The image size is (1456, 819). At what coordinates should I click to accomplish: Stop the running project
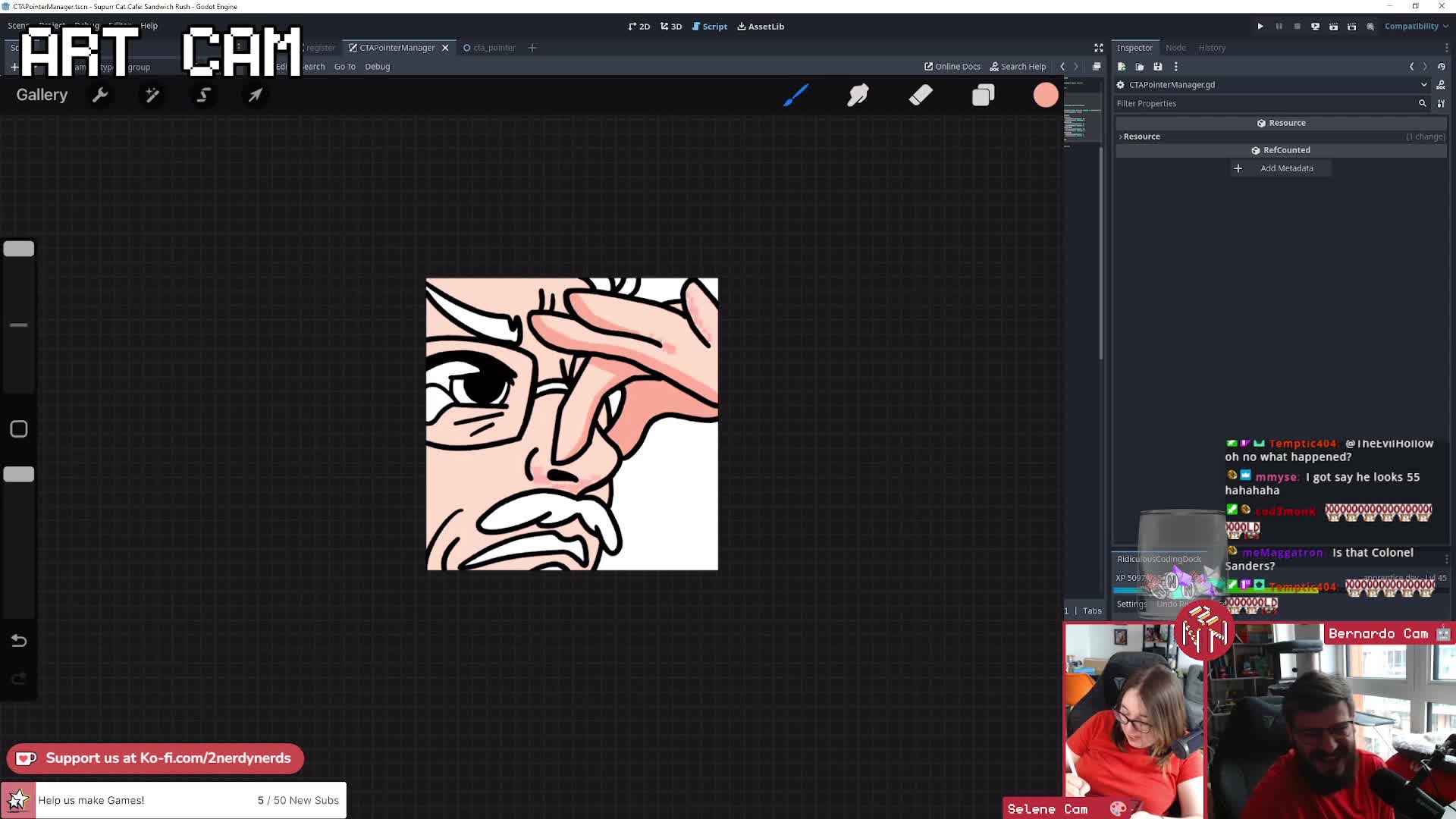tap(1297, 27)
